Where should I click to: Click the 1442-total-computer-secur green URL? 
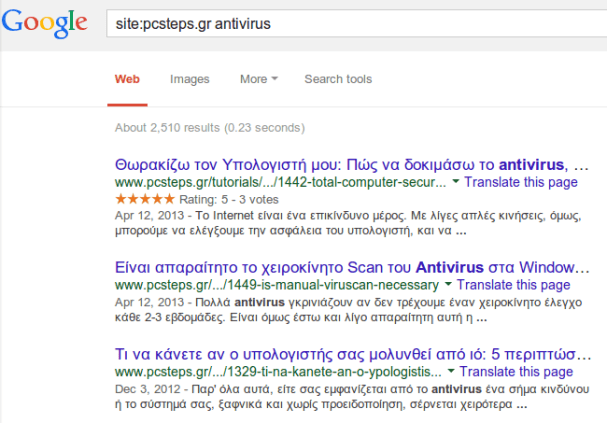click(281, 182)
